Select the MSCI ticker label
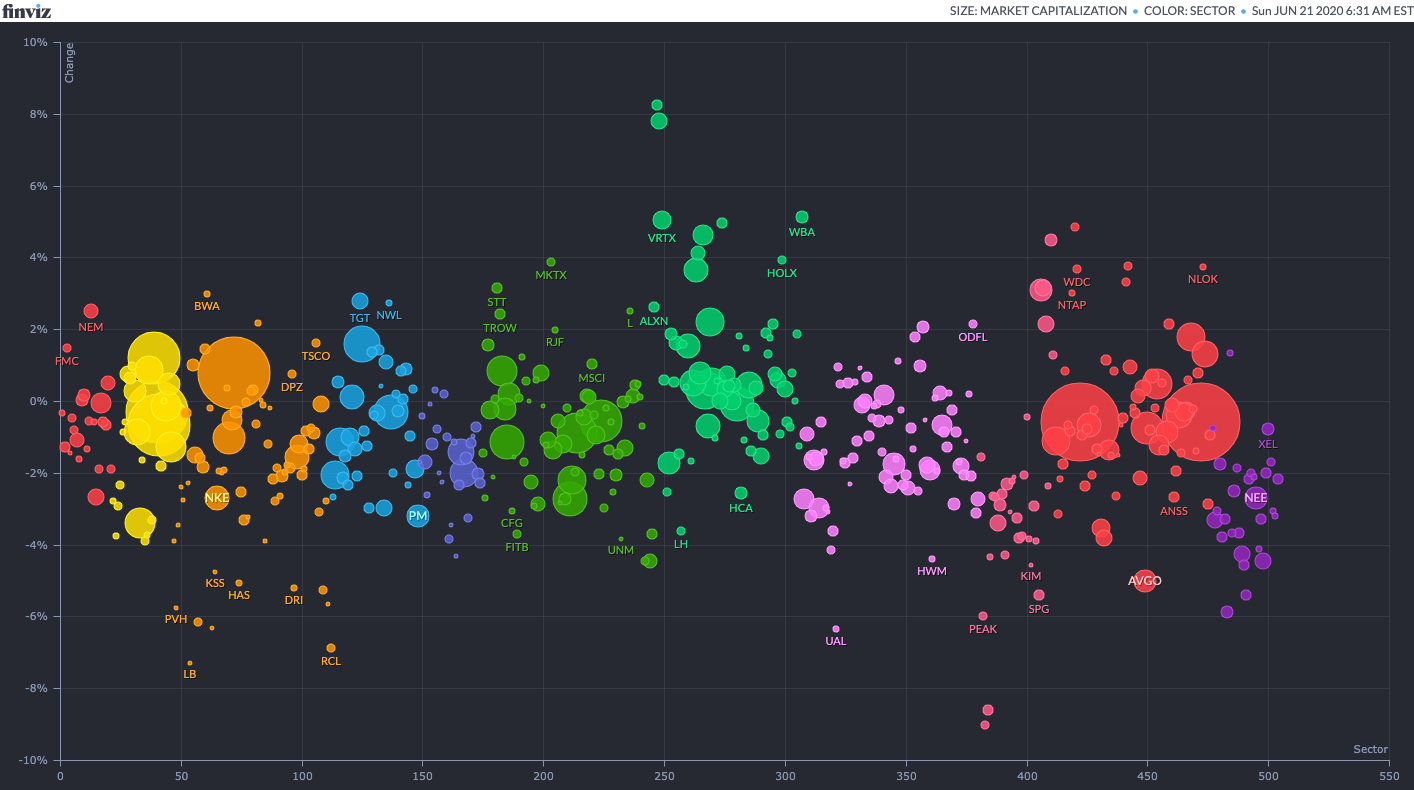1414x790 pixels. click(592, 378)
